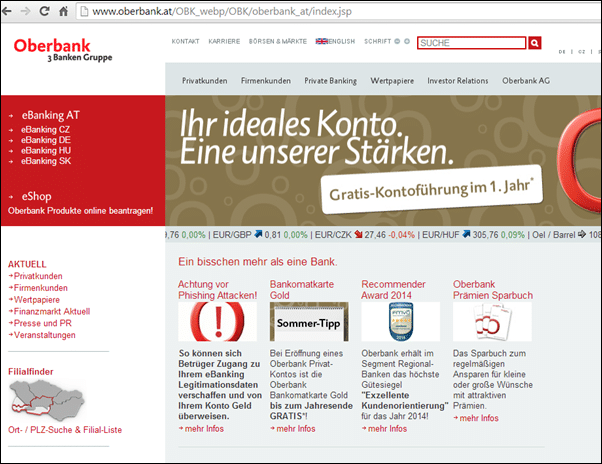Open Wertpapiere under AKTUELL
This screenshot has height=464, width=602.
(37, 300)
